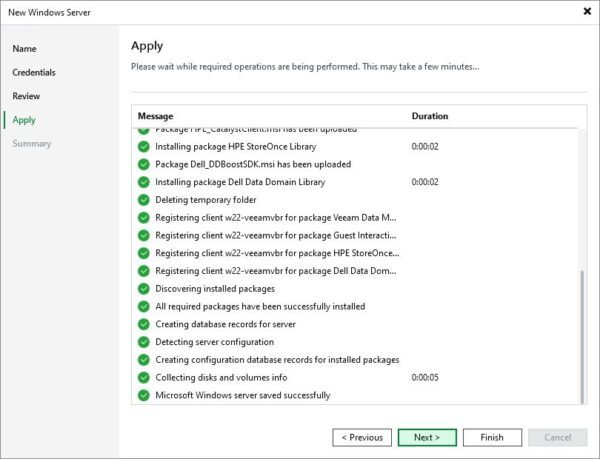Select 'Installing package Dell Data Domain Library' message
Viewport: 600px width, 459px height.
tap(240, 182)
